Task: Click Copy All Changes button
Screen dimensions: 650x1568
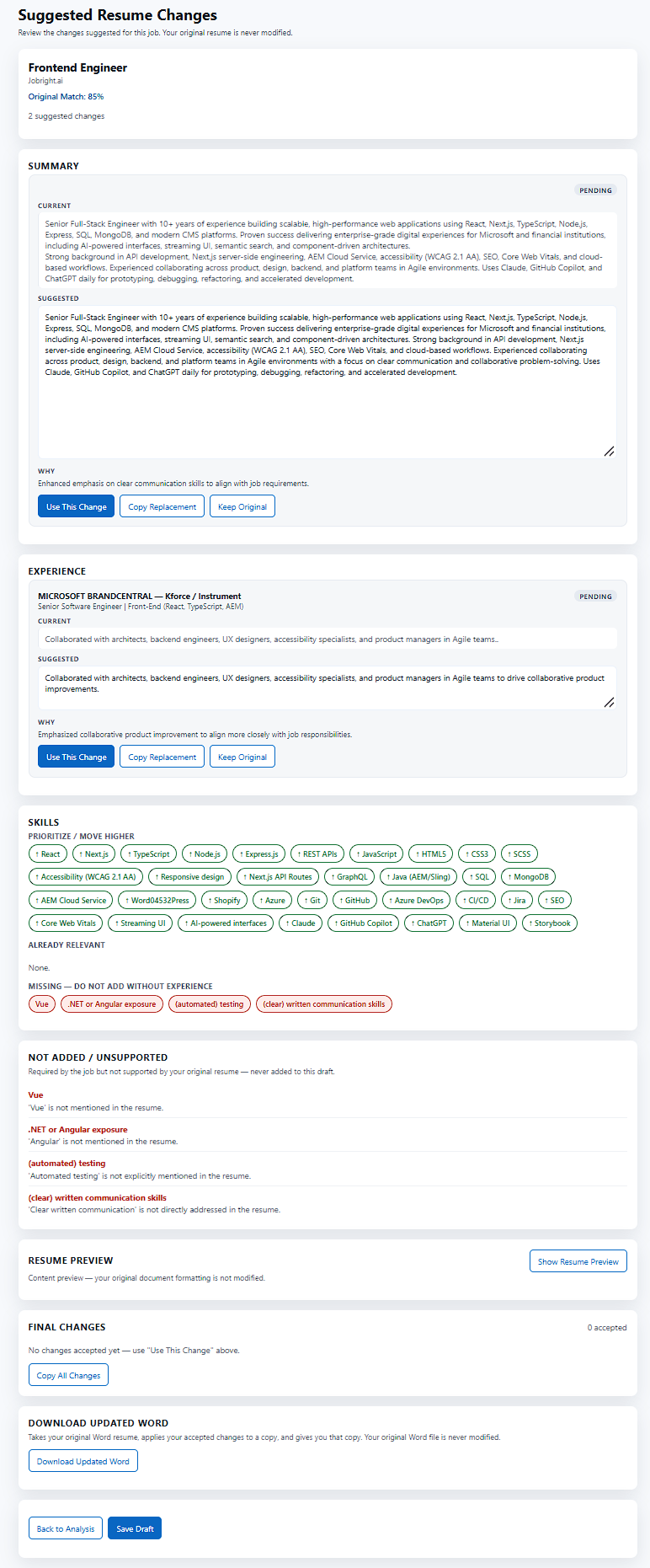Action: click(x=68, y=1375)
